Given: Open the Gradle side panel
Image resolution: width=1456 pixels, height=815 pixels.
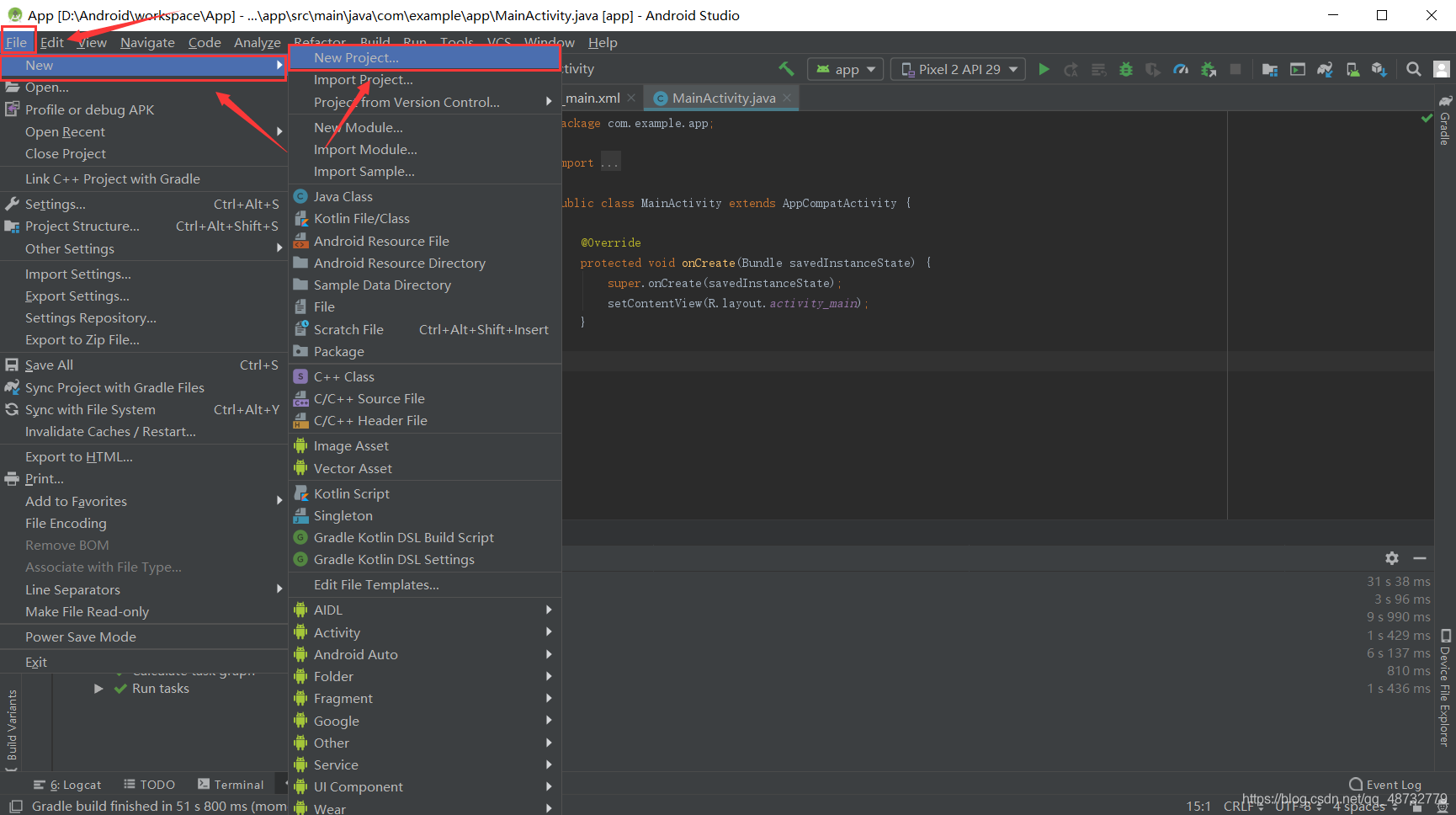Looking at the screenshot, I should pyautogui.click(x=1445, y=121).
